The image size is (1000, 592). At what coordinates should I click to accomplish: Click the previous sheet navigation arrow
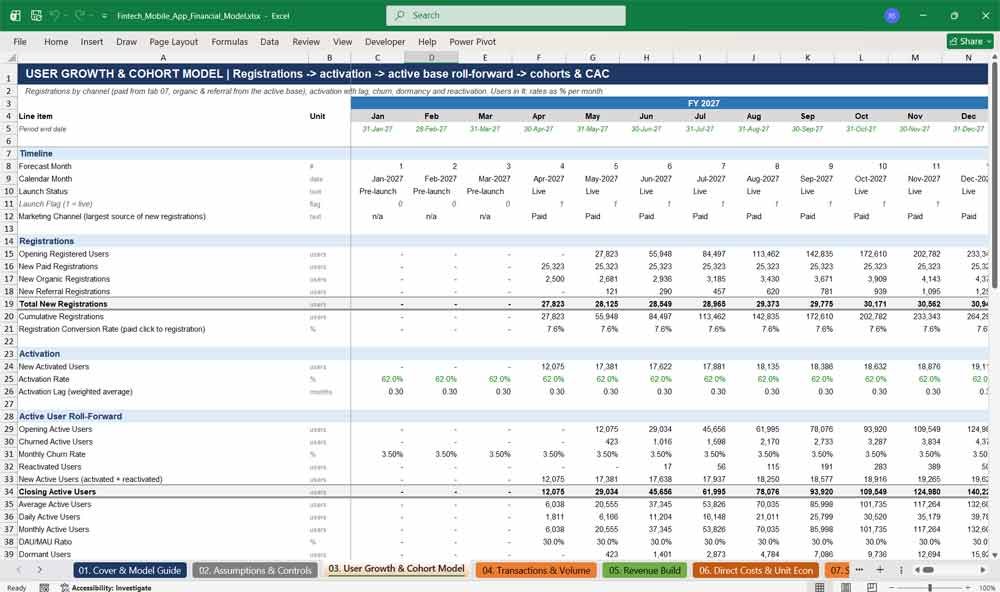pyautogui.click(x=19, y=570)
